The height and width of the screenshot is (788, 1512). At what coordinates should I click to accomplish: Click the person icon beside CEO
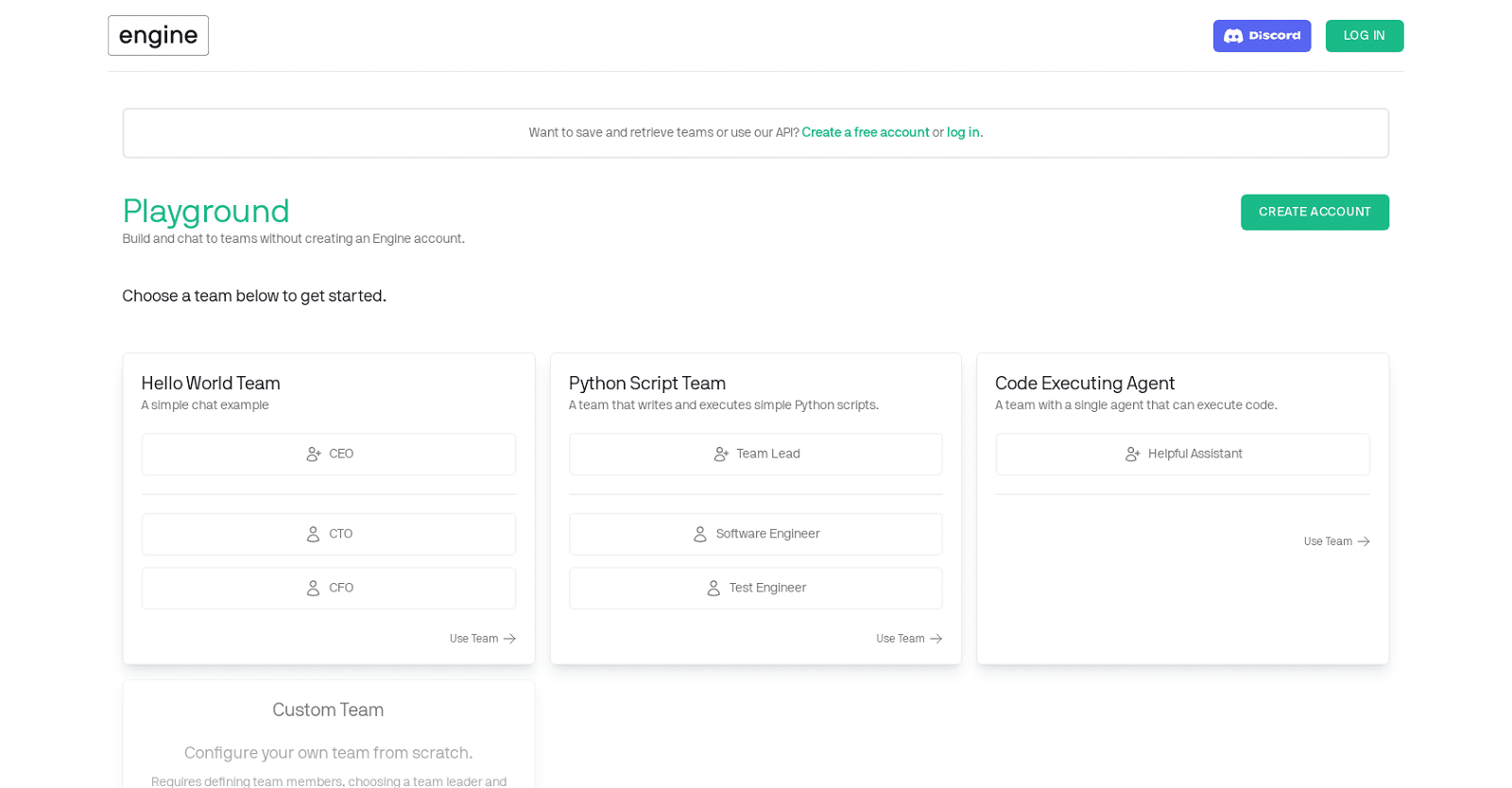[314, 454]
